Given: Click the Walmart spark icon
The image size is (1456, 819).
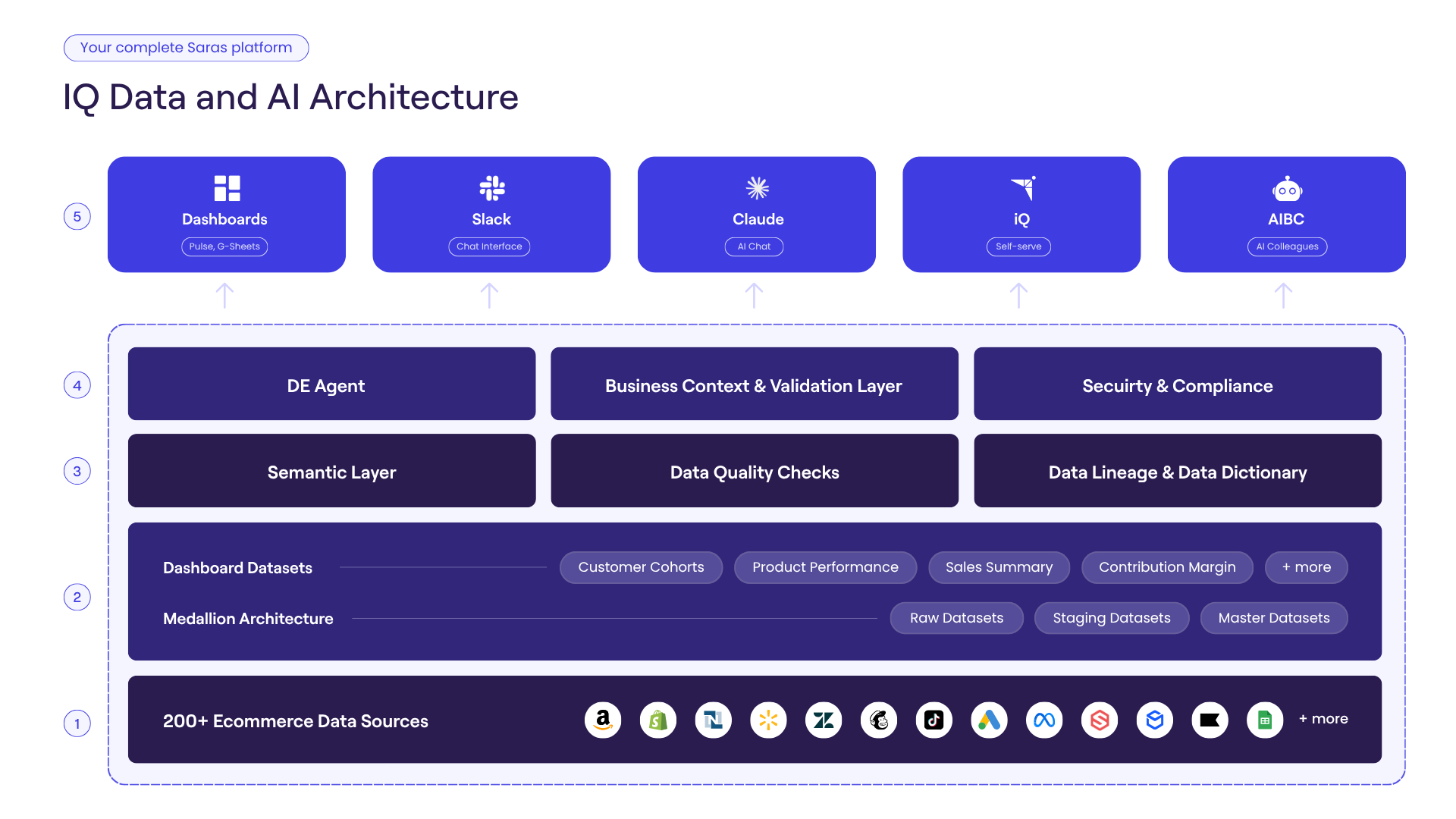Looking at the screenshot, I should [768, 720].
